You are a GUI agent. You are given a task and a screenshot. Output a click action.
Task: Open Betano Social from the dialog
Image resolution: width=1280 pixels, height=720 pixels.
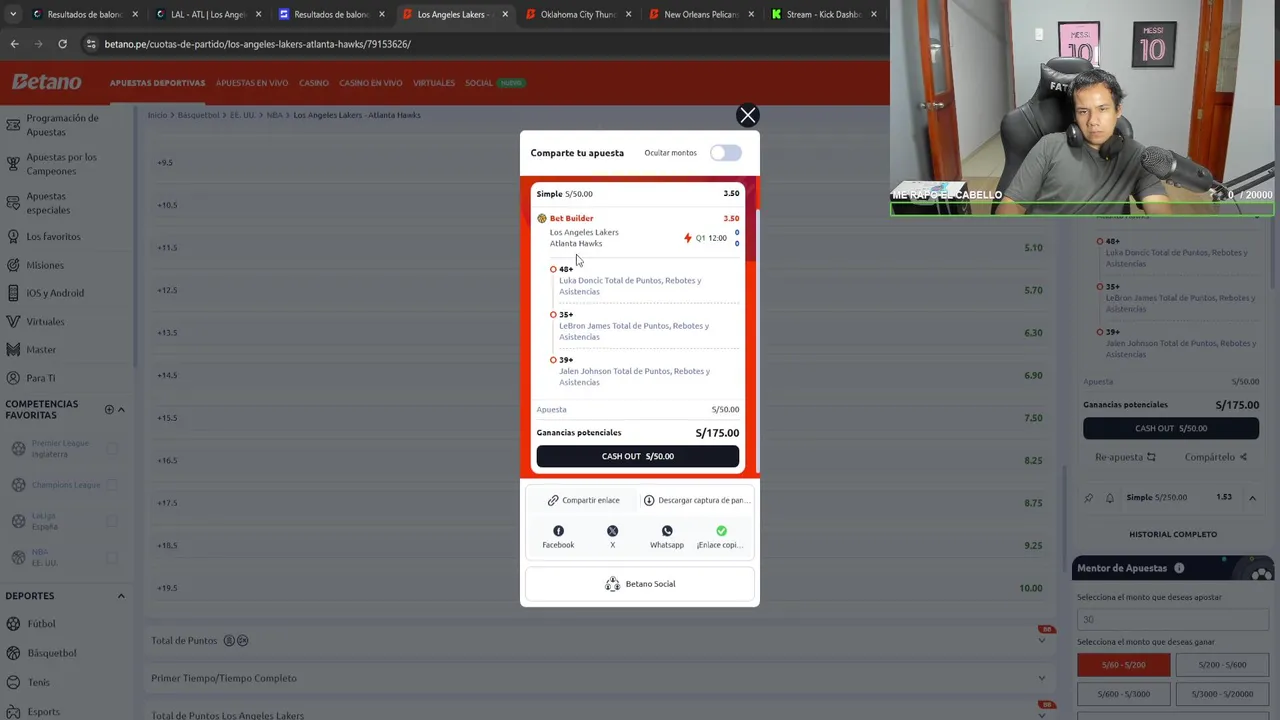pyautogui.click(x=640, y=584)
